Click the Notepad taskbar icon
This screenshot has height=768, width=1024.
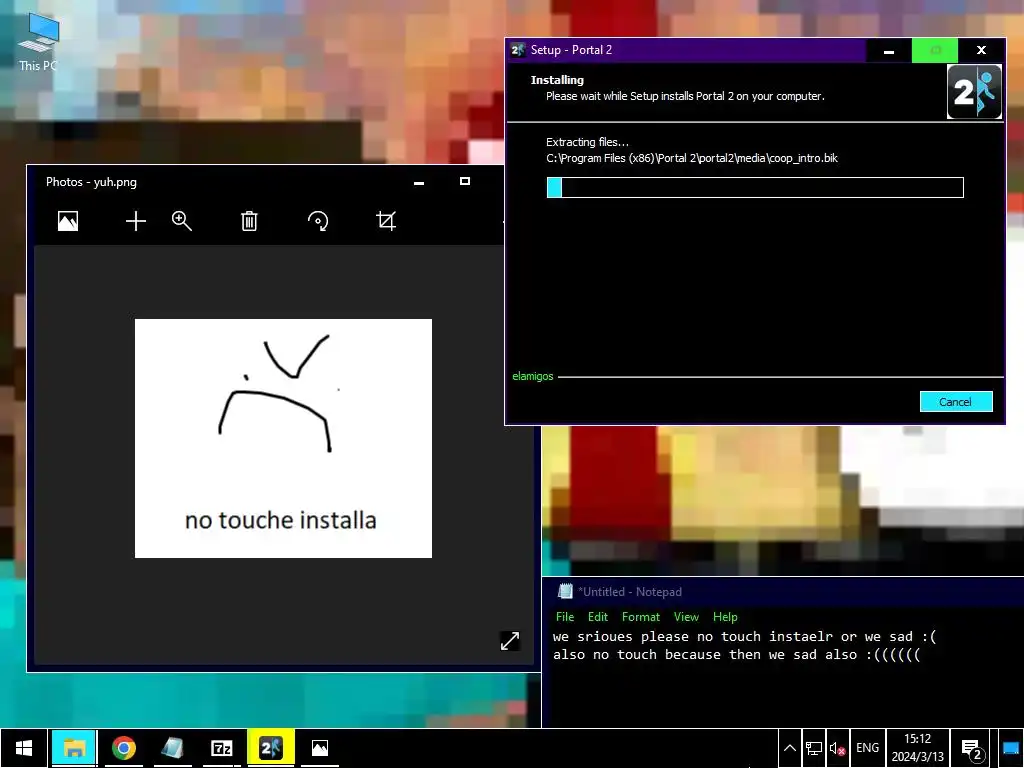172,748
